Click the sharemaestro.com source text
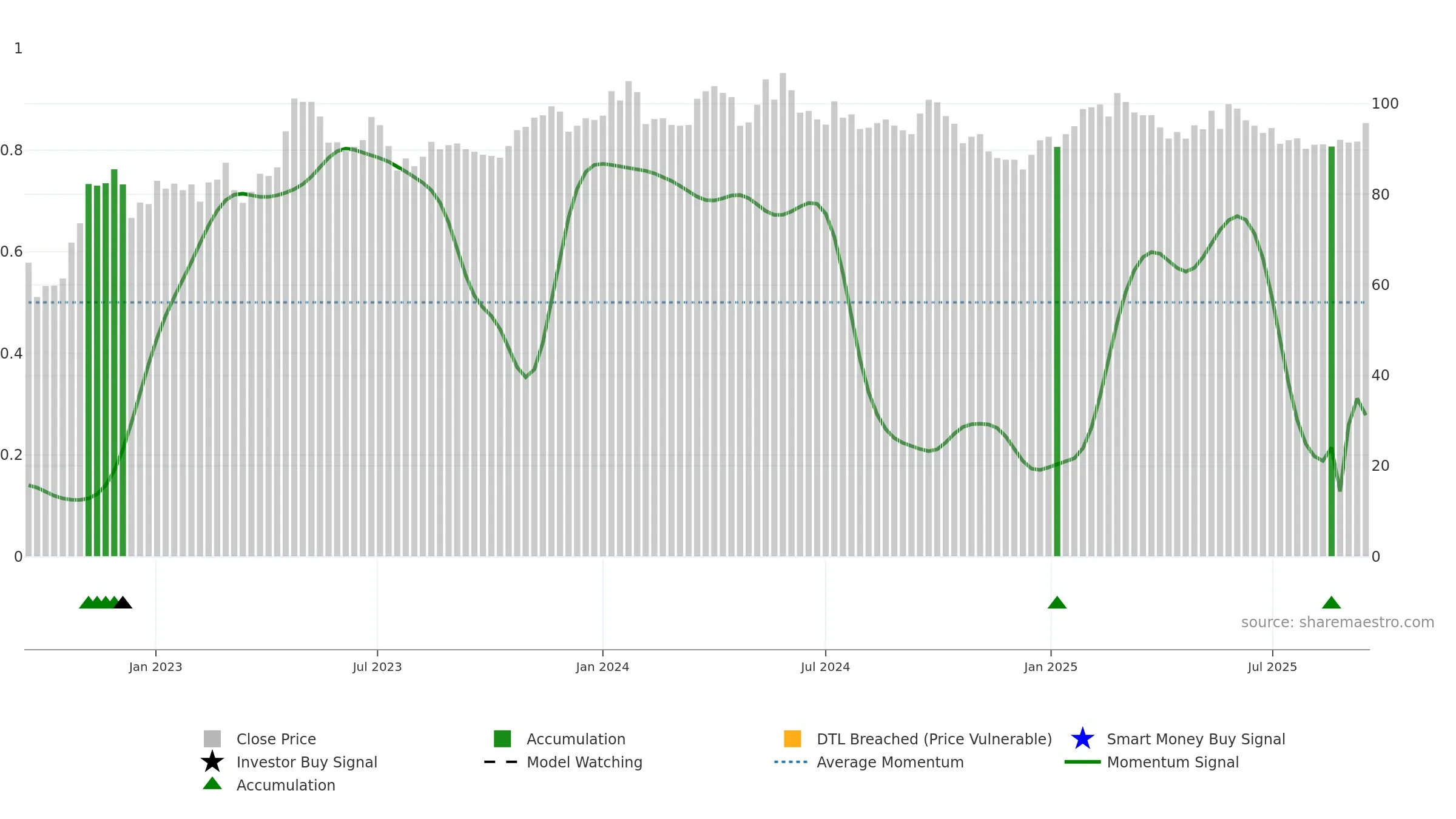 pyautogui.click(x=1337, y=622)
